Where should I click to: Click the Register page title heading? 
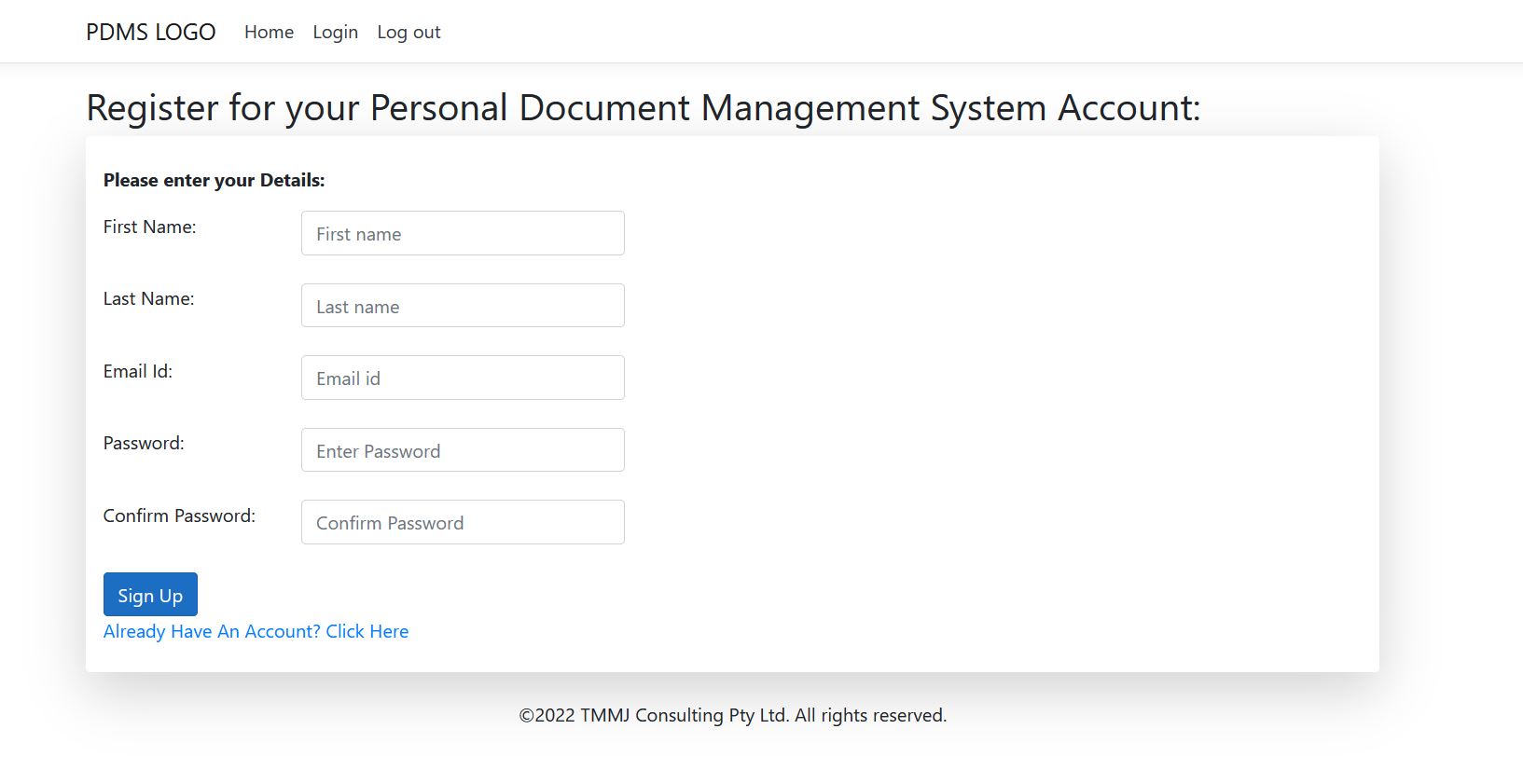click(644, 108)
